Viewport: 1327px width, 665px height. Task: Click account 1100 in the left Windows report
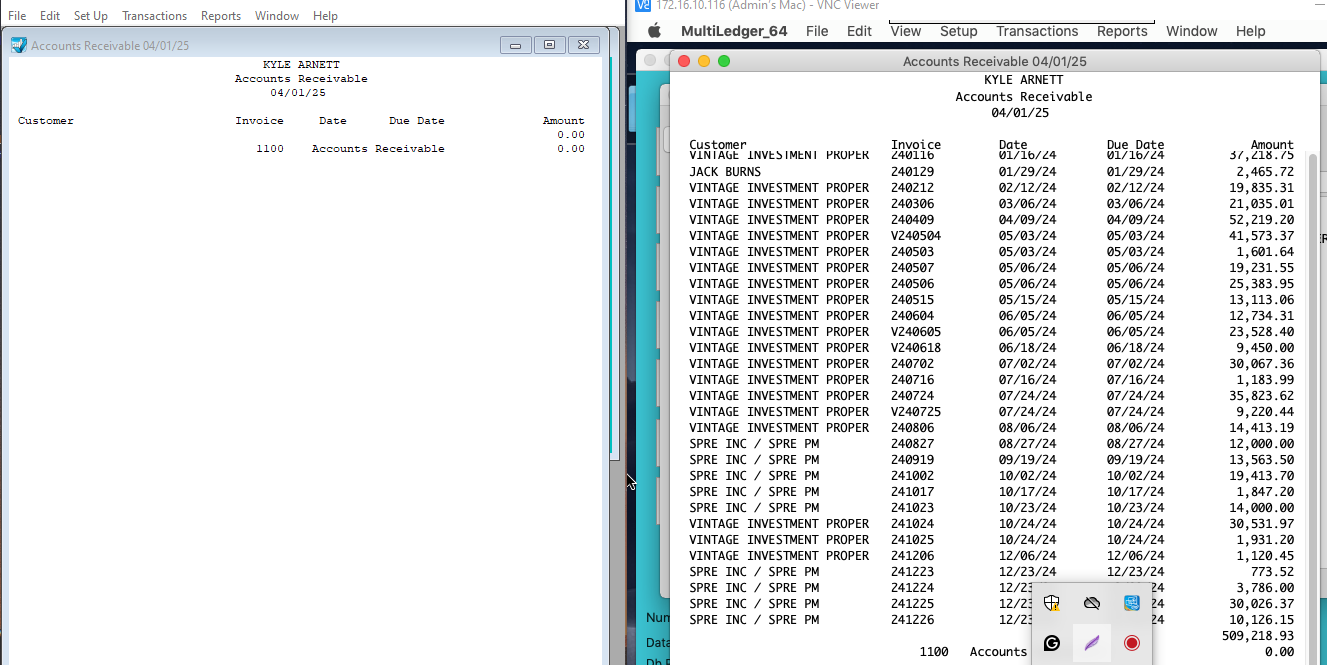270,149
